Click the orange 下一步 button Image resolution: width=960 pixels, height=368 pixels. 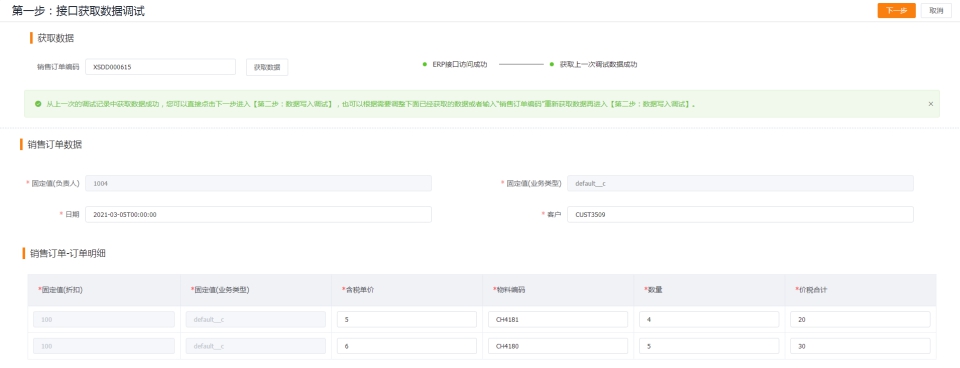[x=896, y=10]
